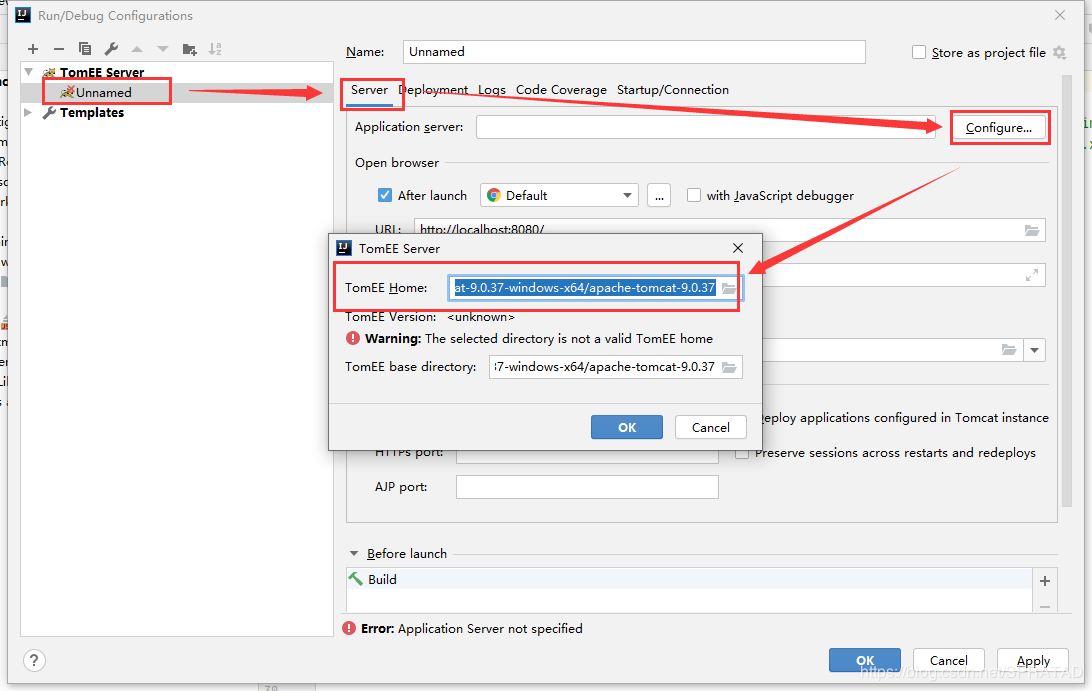Click the wrench Edit Defaults icon
Viewport: 1092px width, 691px height.
(111, 49)
